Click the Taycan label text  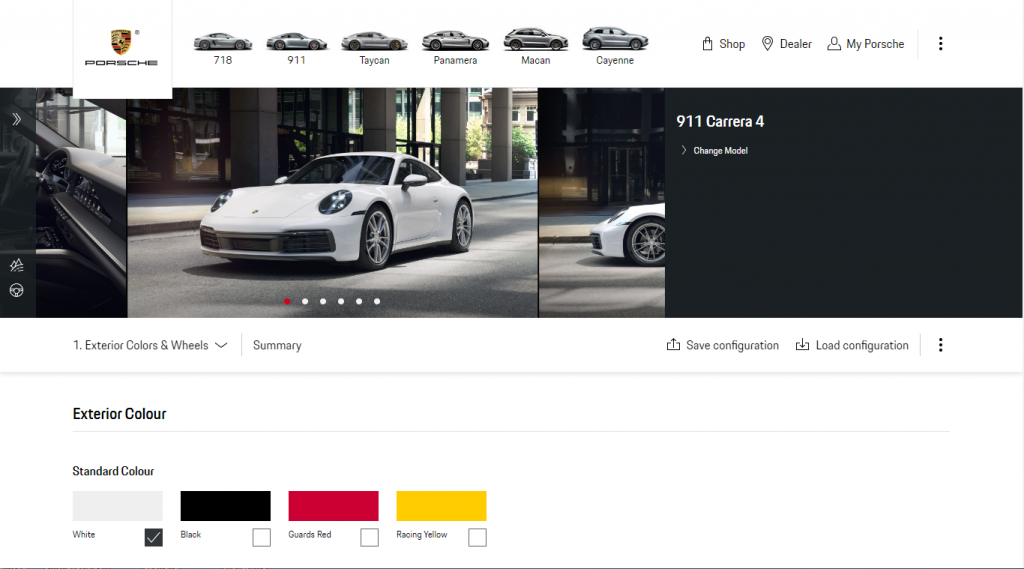pos(374,60)
